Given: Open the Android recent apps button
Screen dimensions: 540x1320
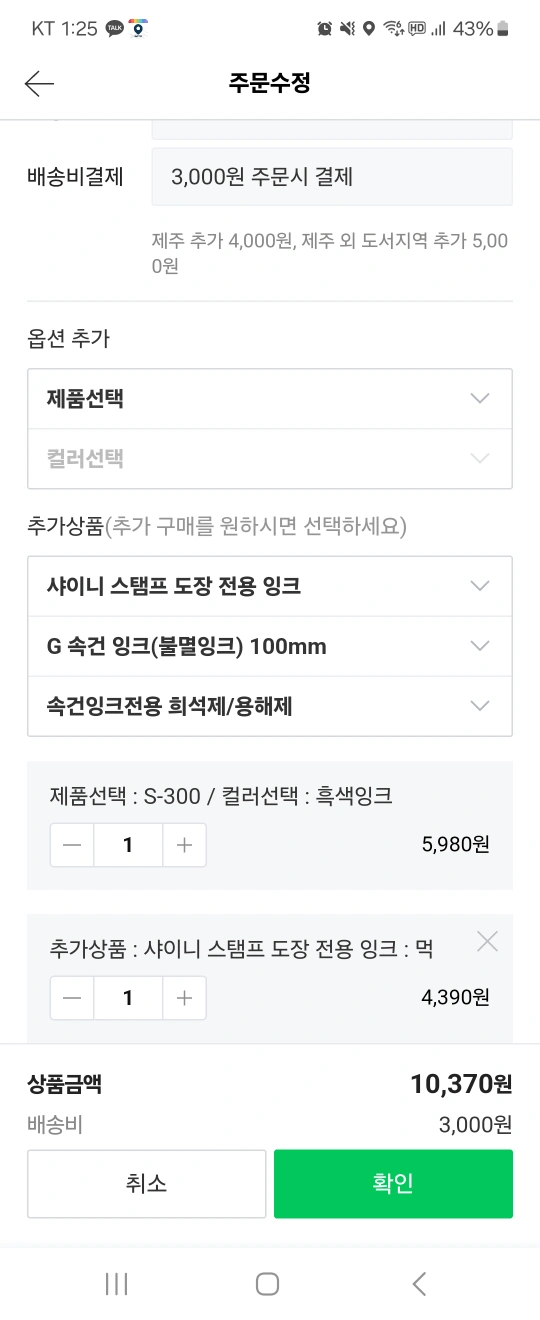Looking at the screenshot, I should coord(117,1284).
